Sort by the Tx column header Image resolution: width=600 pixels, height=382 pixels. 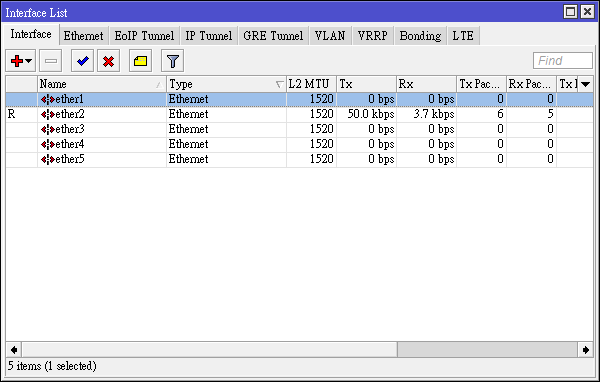coord(367,84)
